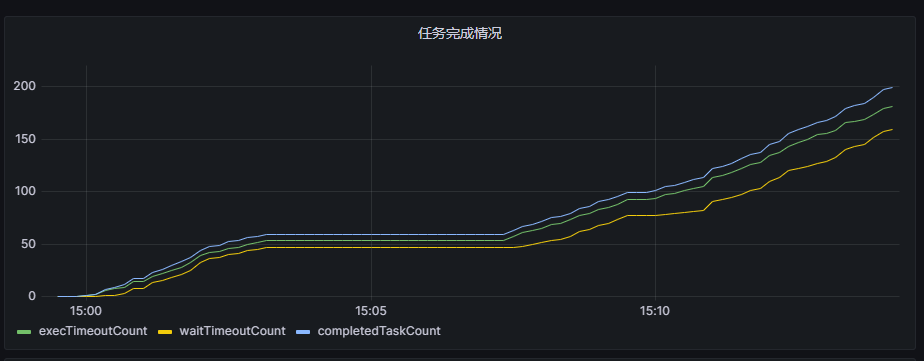924x361 pixels.
Task: Click the green execTimeoutCount color swatch
Action: pos(24,332)
